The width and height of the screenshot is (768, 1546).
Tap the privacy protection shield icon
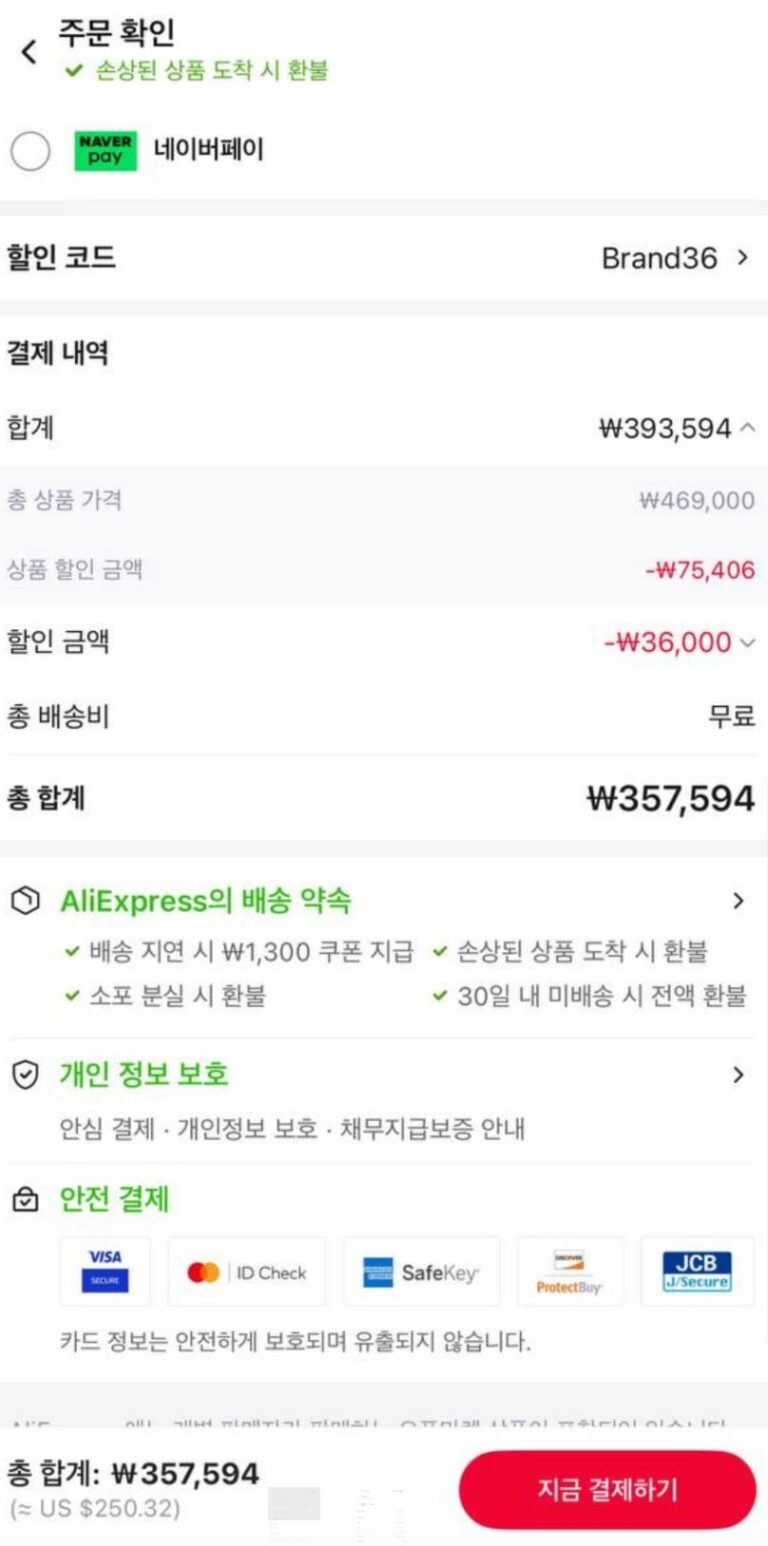tap(25, 1075)
